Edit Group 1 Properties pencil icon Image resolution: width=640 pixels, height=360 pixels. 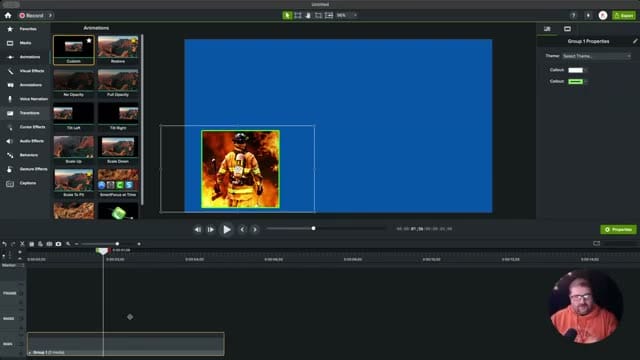[x=635, y=41]
